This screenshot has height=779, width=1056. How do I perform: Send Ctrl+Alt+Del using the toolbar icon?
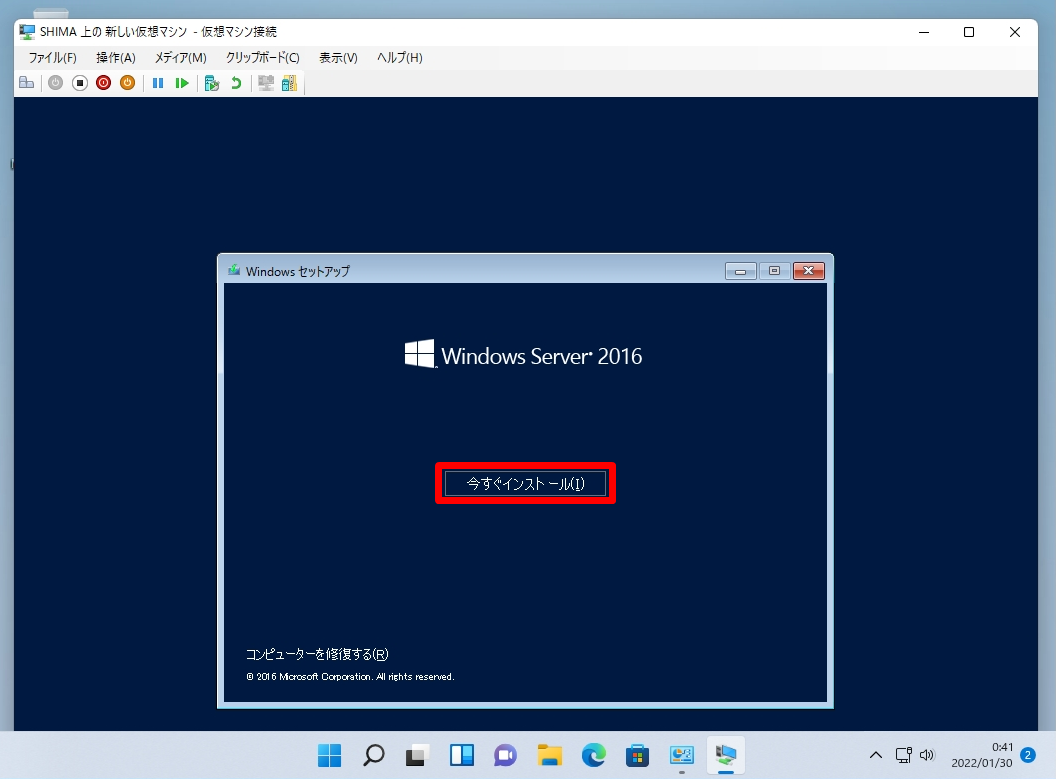tap(27, 83)
